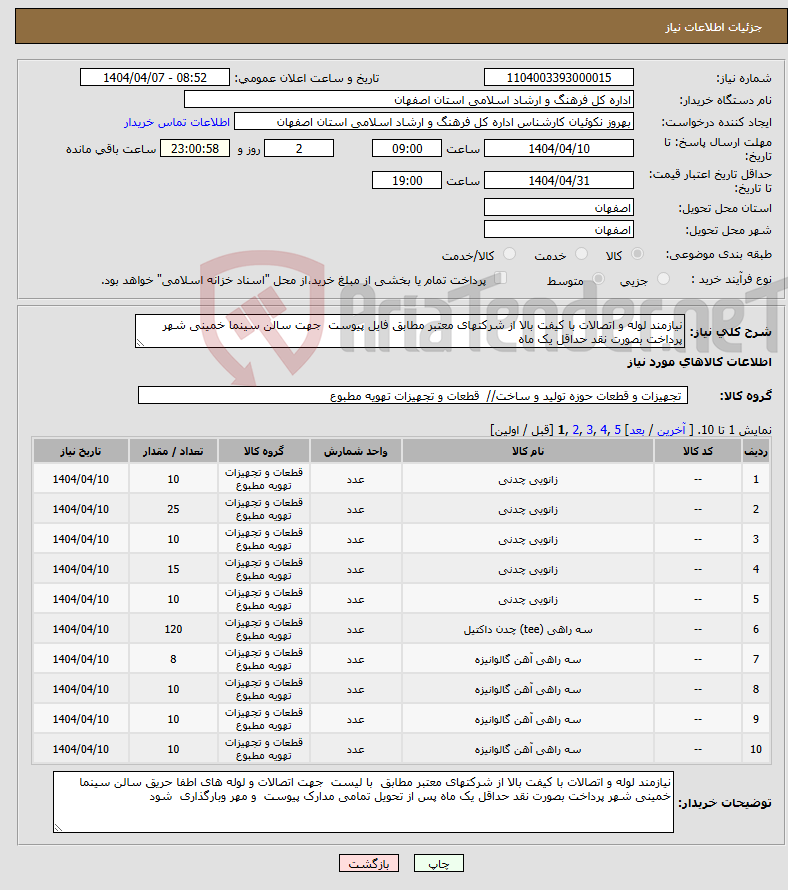
Task: Open the buyer contact info link
Action: pos(177,122)
